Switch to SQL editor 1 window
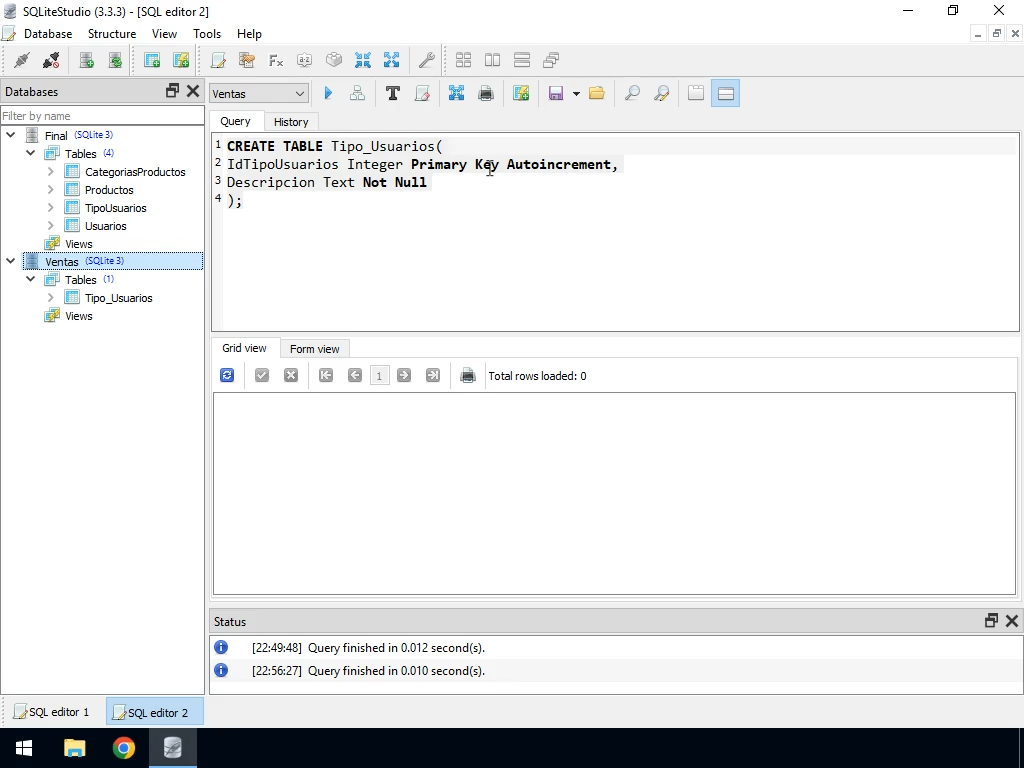1024x768 pixels. click(x=52, y=712)
